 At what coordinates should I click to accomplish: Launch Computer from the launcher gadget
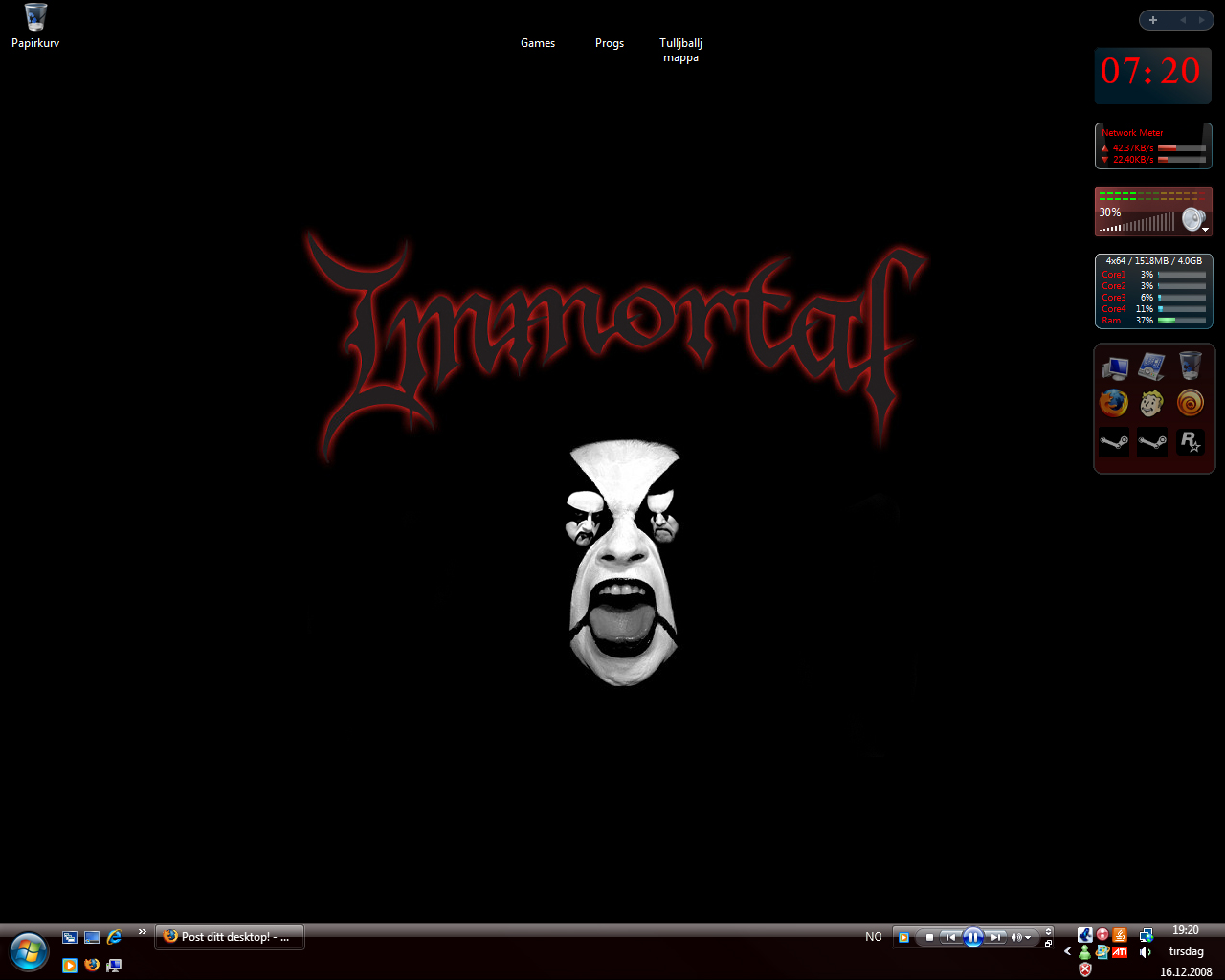[1114, 367]
